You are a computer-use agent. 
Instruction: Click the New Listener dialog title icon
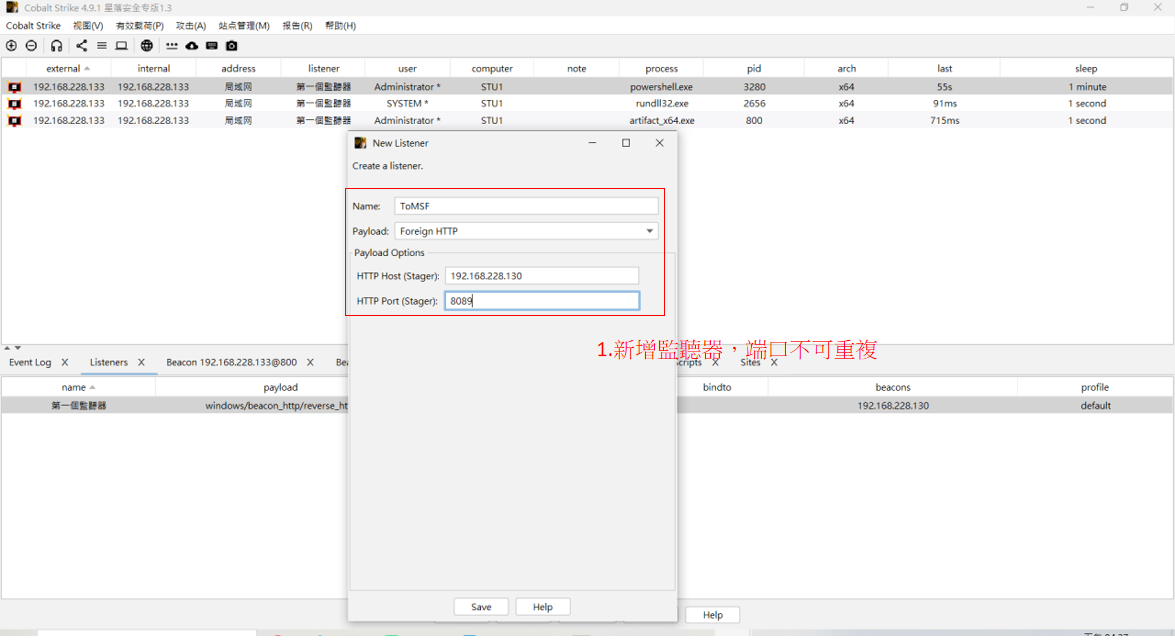tap(360, 142)
